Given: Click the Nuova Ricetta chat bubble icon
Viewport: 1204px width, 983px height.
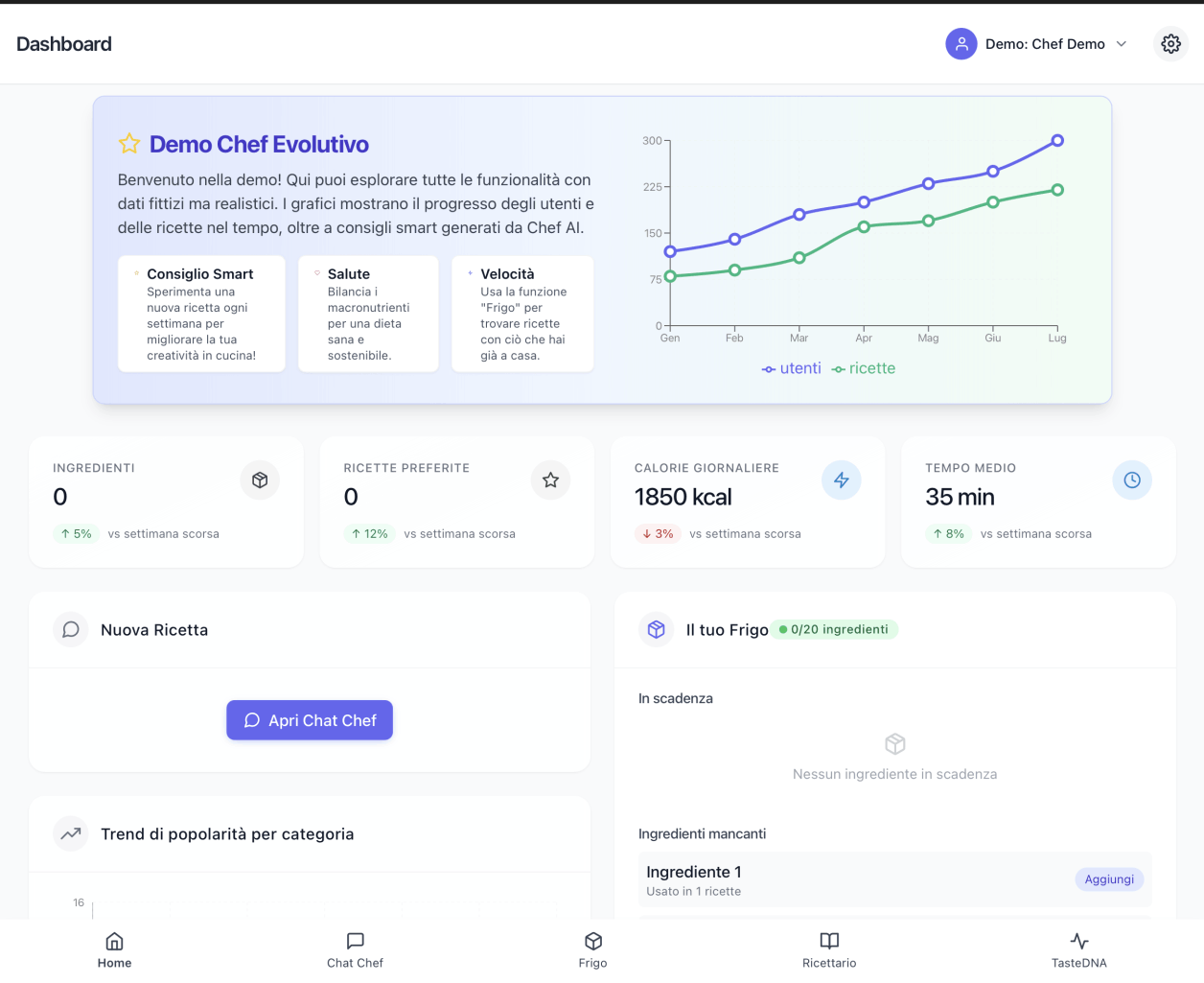Looking at the screenshot, I should point(71,630).
